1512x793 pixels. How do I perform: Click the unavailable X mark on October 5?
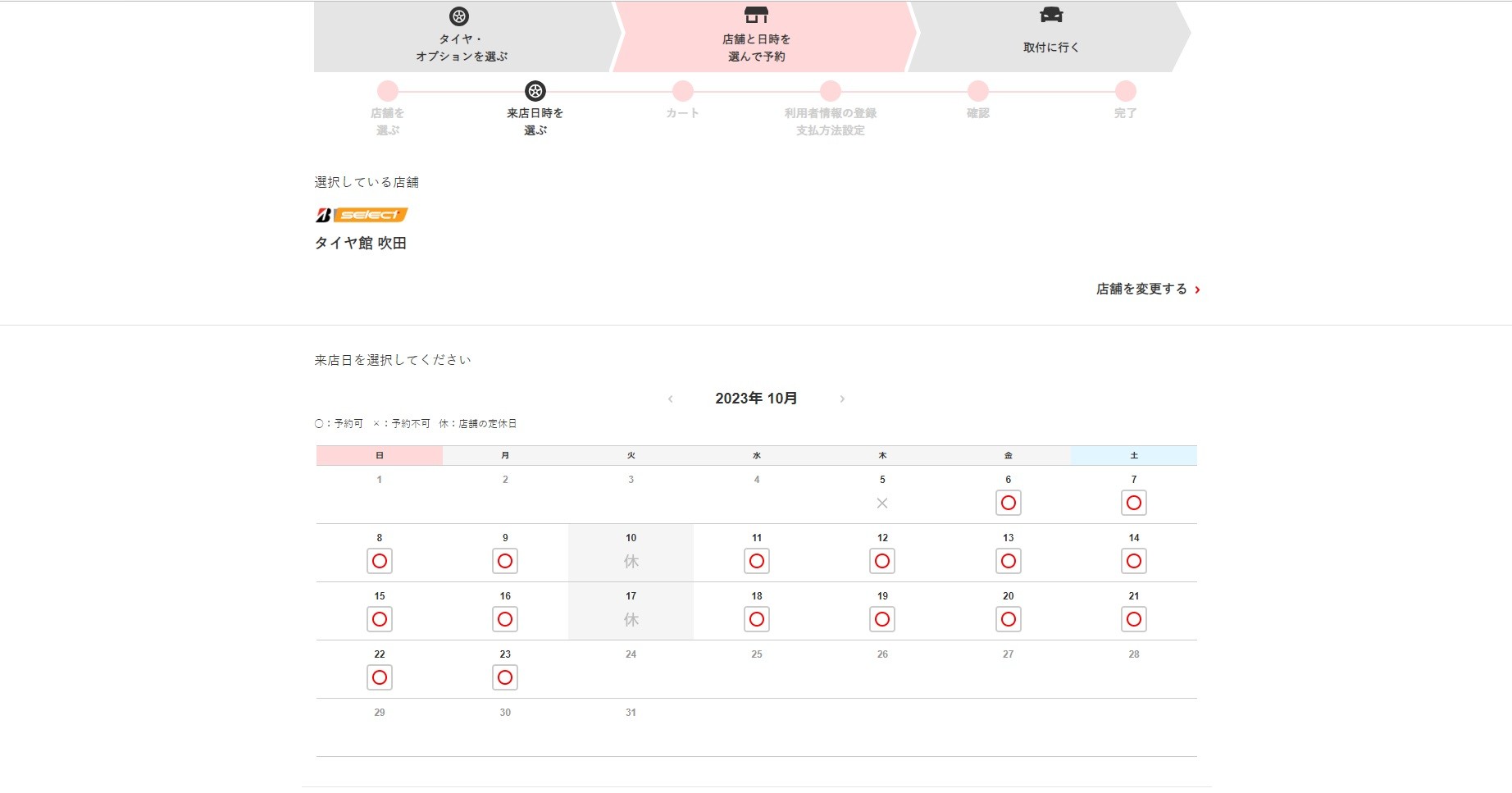click(882, 504)
